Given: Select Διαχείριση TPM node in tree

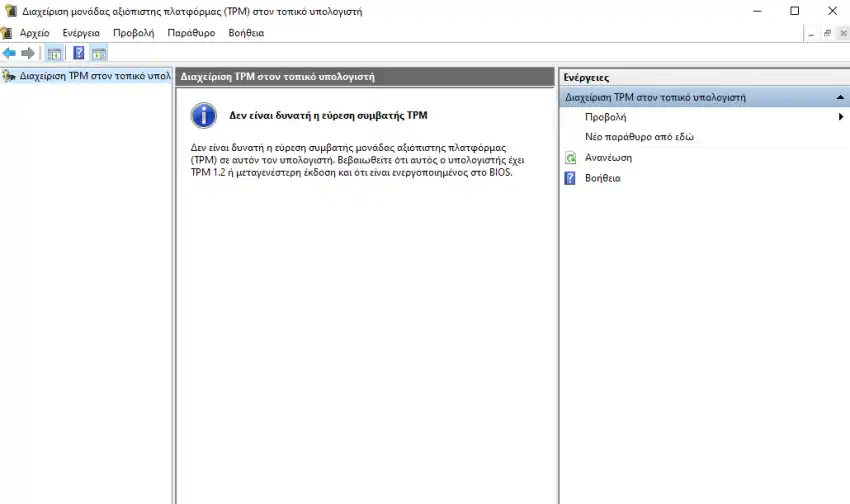Looking at the screenshot, I should (x=95, y=76).
